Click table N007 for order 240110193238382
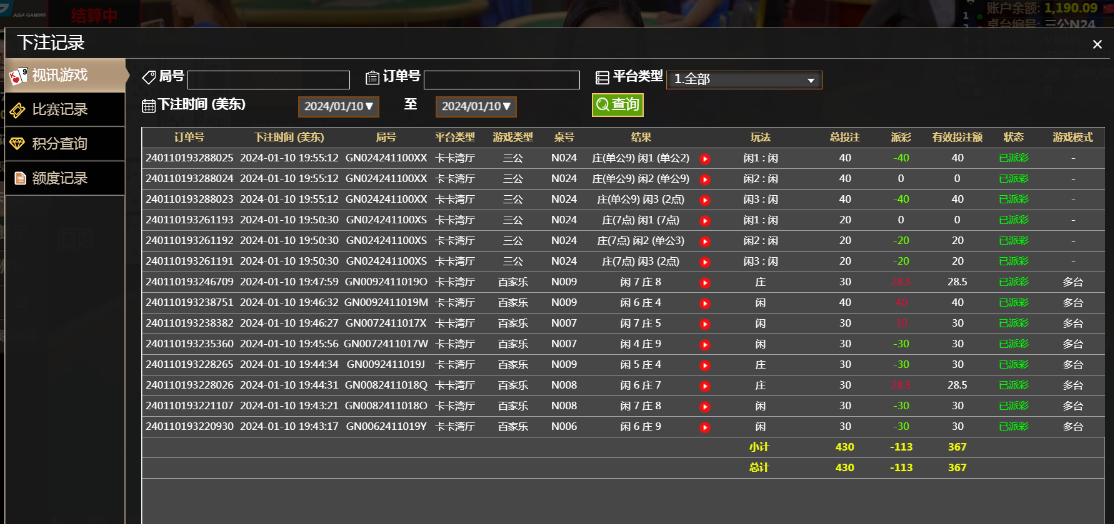 564,324
